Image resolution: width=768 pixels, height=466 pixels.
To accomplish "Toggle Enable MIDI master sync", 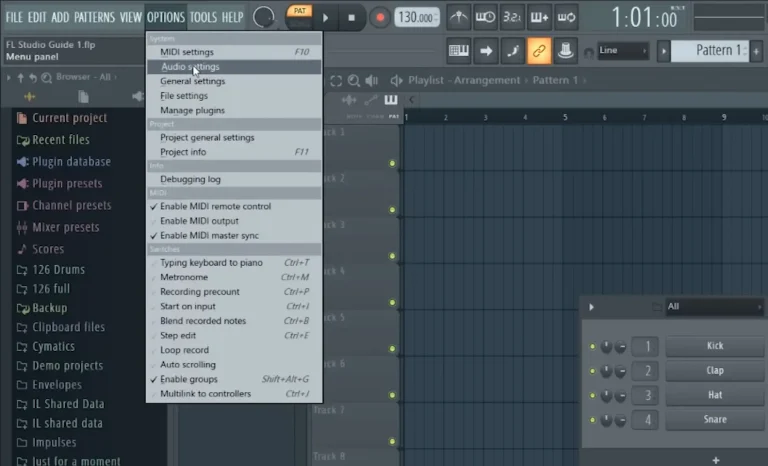I will [x=234, y=236].
